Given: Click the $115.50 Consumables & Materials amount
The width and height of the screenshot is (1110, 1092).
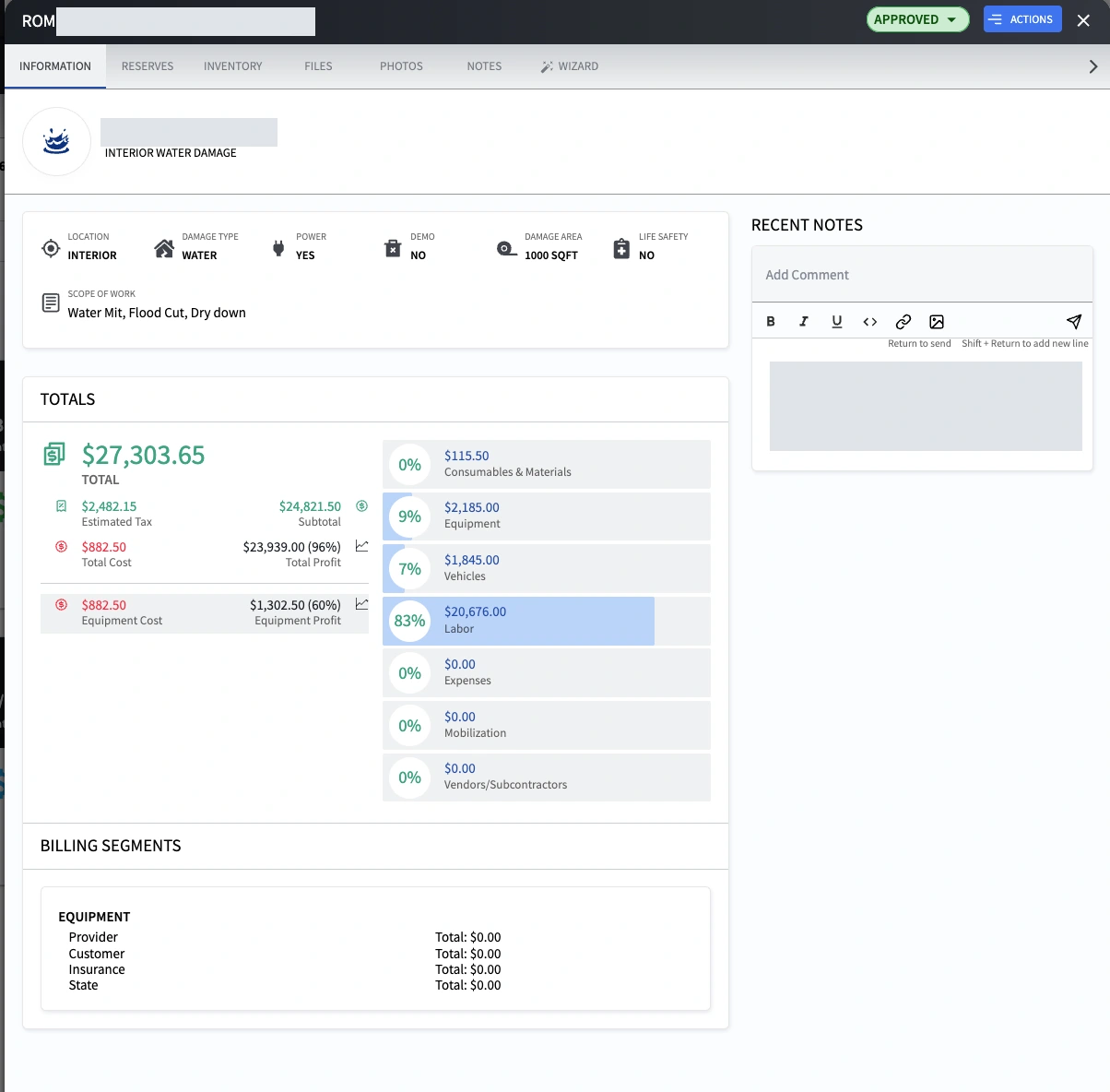Looking at the screenshot, I should click(466, 456).
